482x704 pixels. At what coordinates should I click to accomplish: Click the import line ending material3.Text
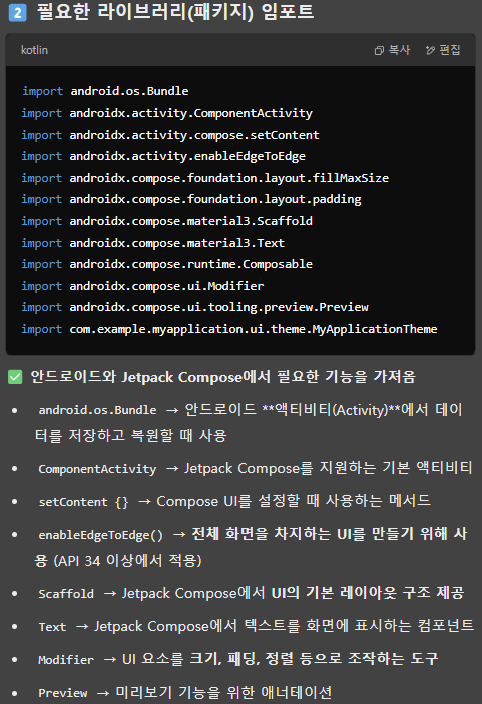tap(153, 243)
